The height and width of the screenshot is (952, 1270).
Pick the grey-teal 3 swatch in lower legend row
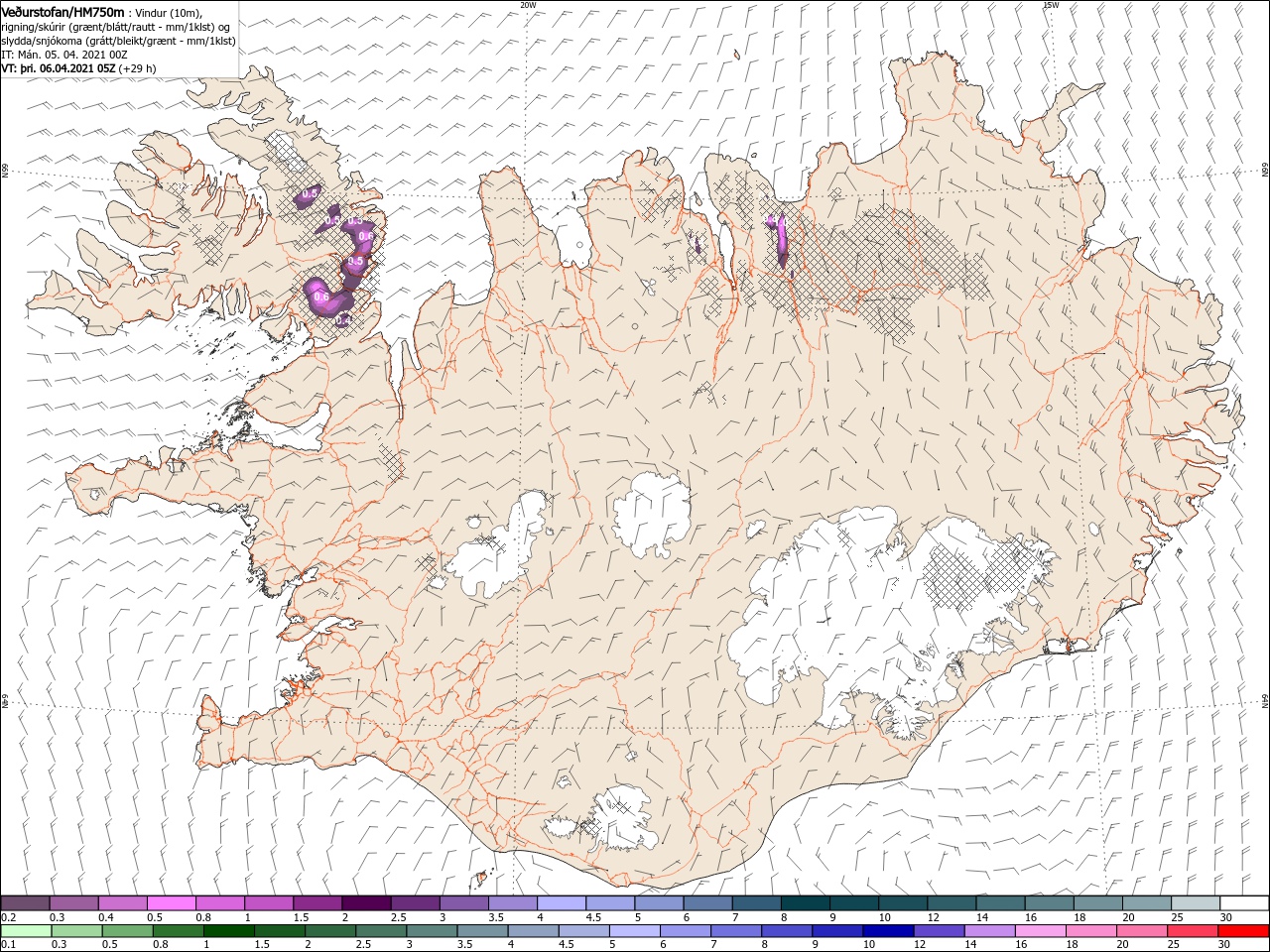click(432, 931)
